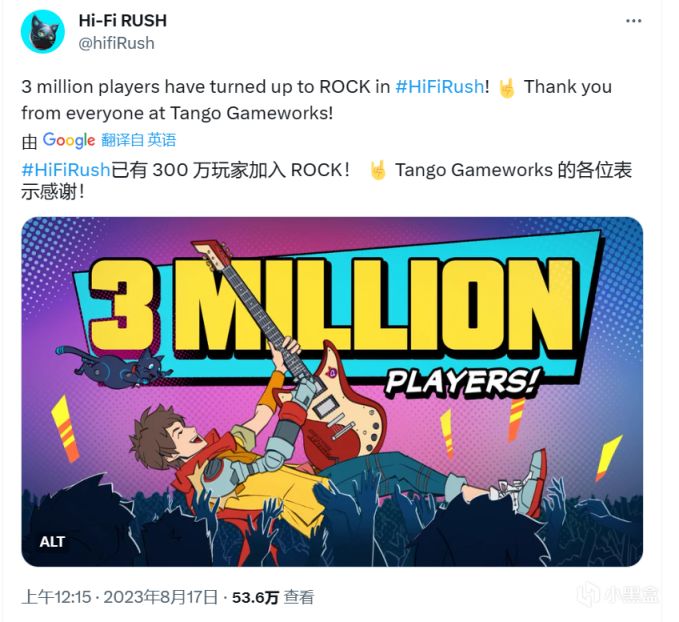This screenshot has width=679, height=622.
Task: Click the #HiFiRush hashtag in translated text
Action: [x=65, y=169]
